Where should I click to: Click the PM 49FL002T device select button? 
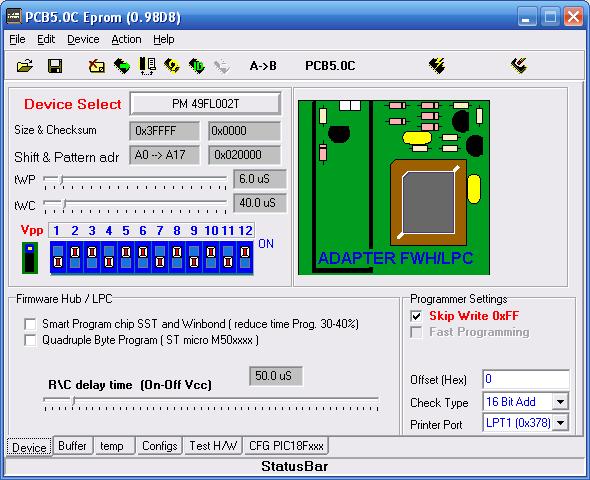(x=205, y=103)
